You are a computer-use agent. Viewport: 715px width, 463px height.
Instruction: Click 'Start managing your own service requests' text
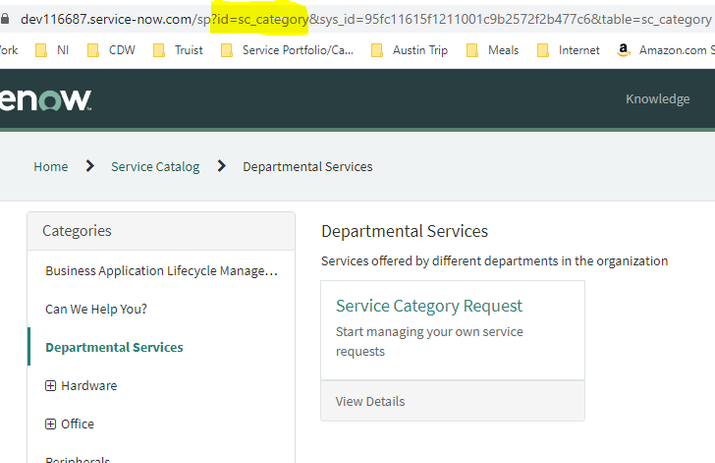(429, 342)
